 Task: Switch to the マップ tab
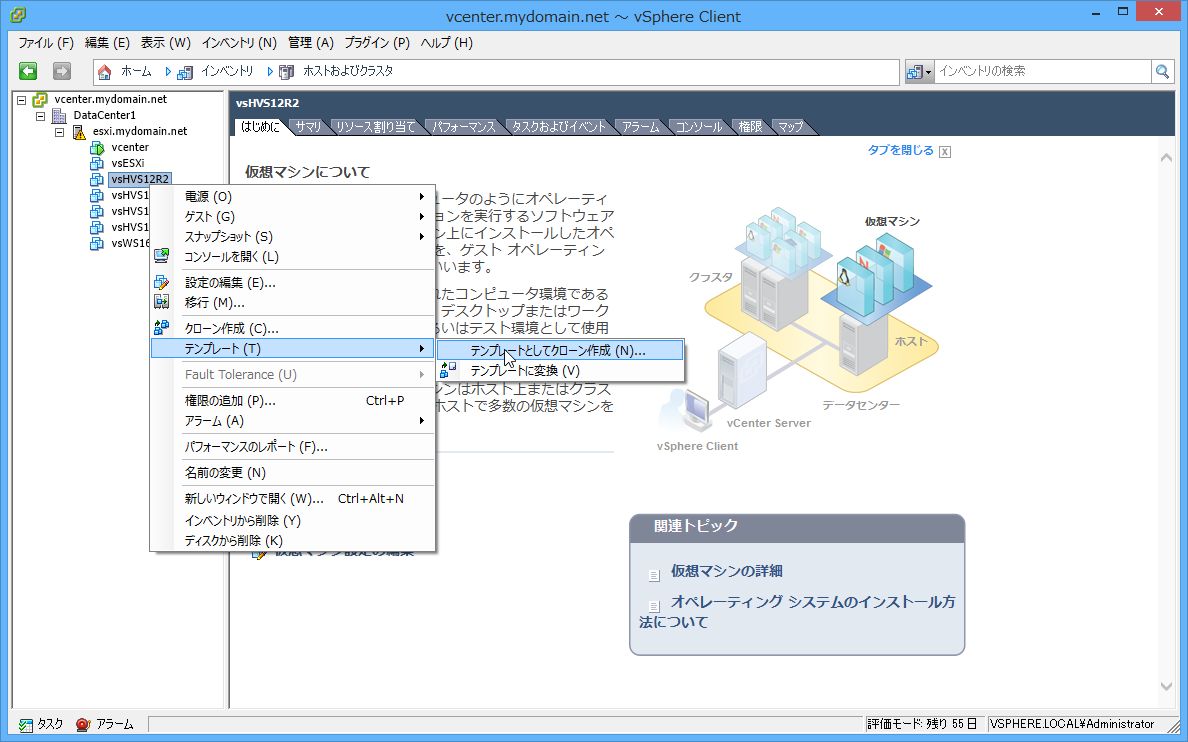(790, 127)
